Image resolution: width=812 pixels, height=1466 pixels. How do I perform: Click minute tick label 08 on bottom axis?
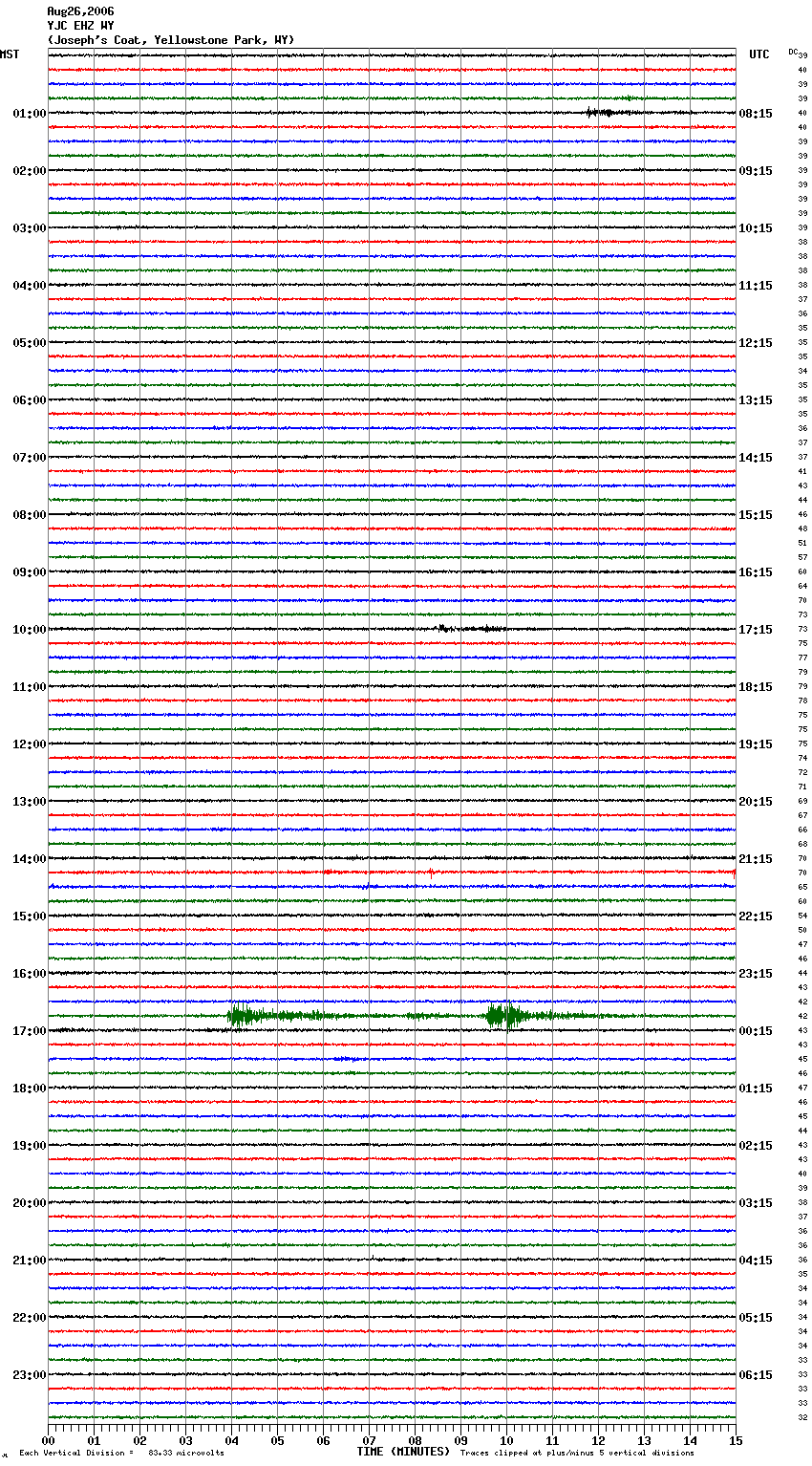(x=415, y=1440)
